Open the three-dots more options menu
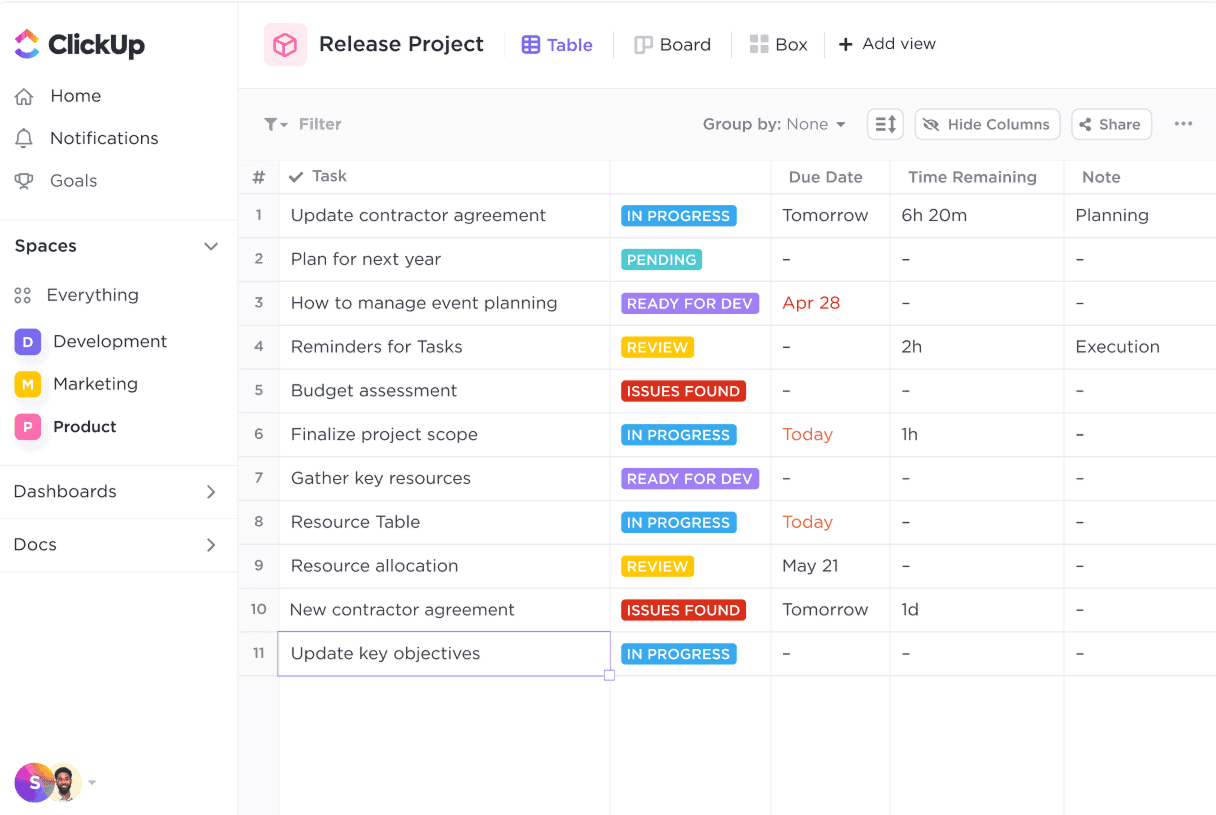 pos(1183,124)
